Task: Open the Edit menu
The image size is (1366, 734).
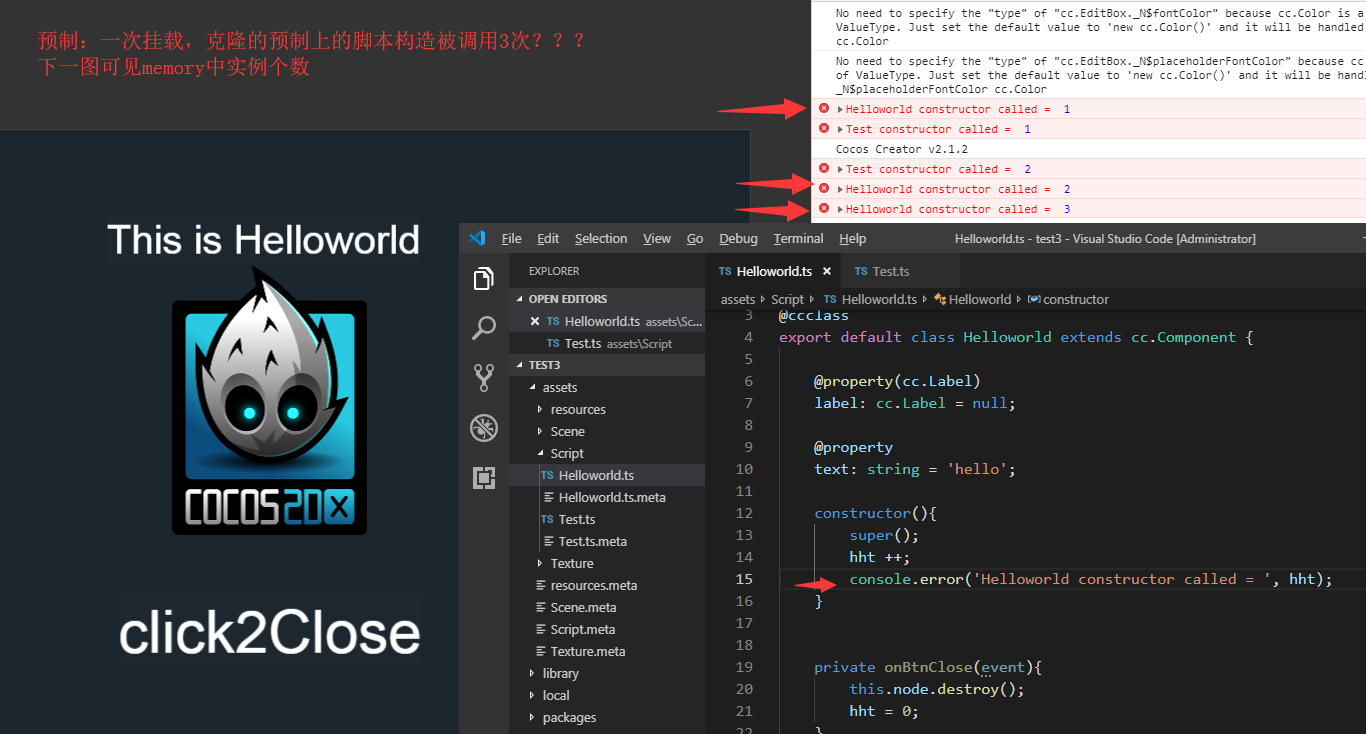Action: coord(548,239)
